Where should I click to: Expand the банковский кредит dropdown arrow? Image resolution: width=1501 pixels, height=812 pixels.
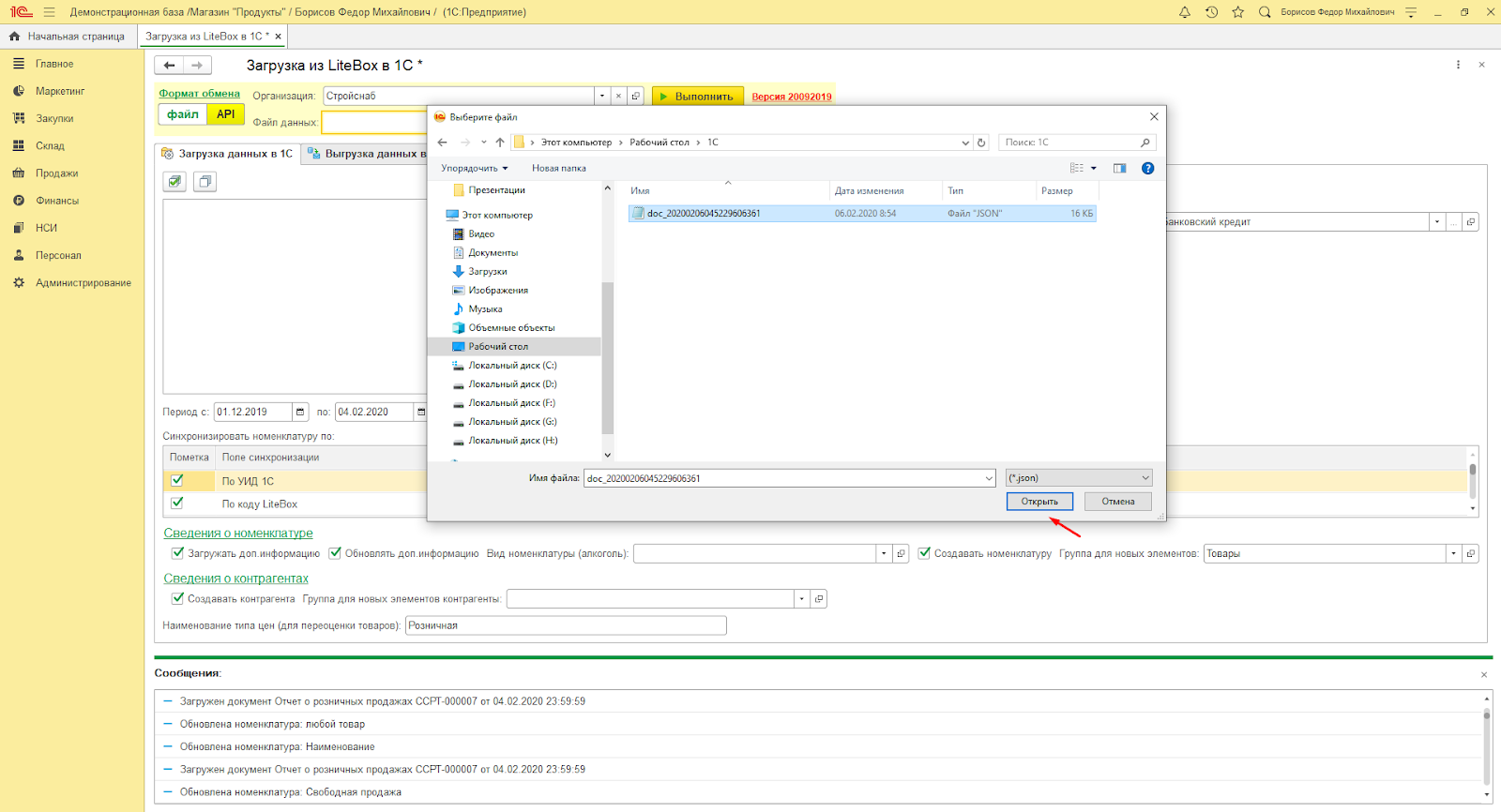pos(1436,222)
